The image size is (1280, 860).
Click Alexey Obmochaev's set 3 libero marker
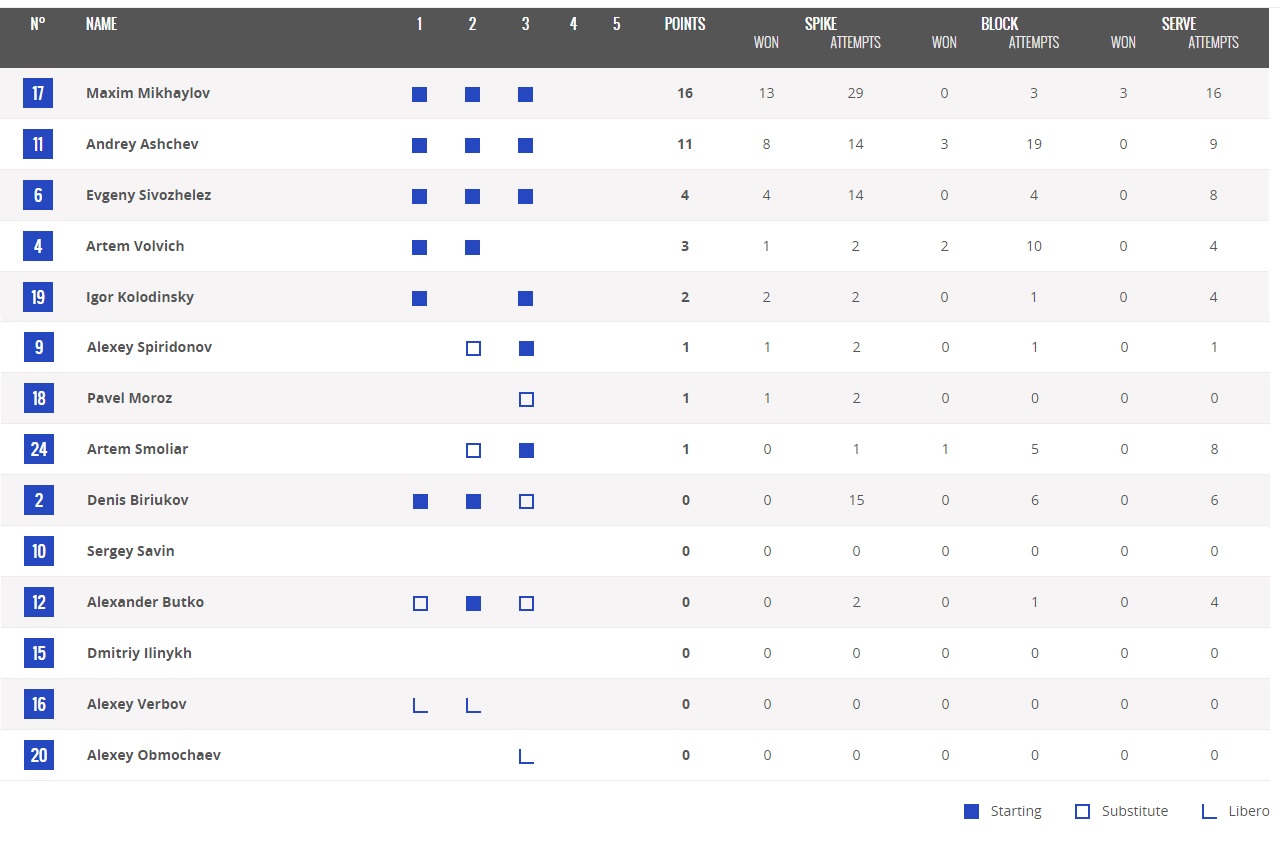[526, 756]
